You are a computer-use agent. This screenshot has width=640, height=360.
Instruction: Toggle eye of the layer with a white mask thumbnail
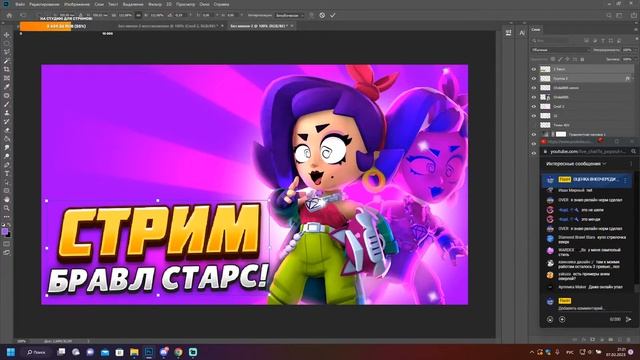pos(533,134)
